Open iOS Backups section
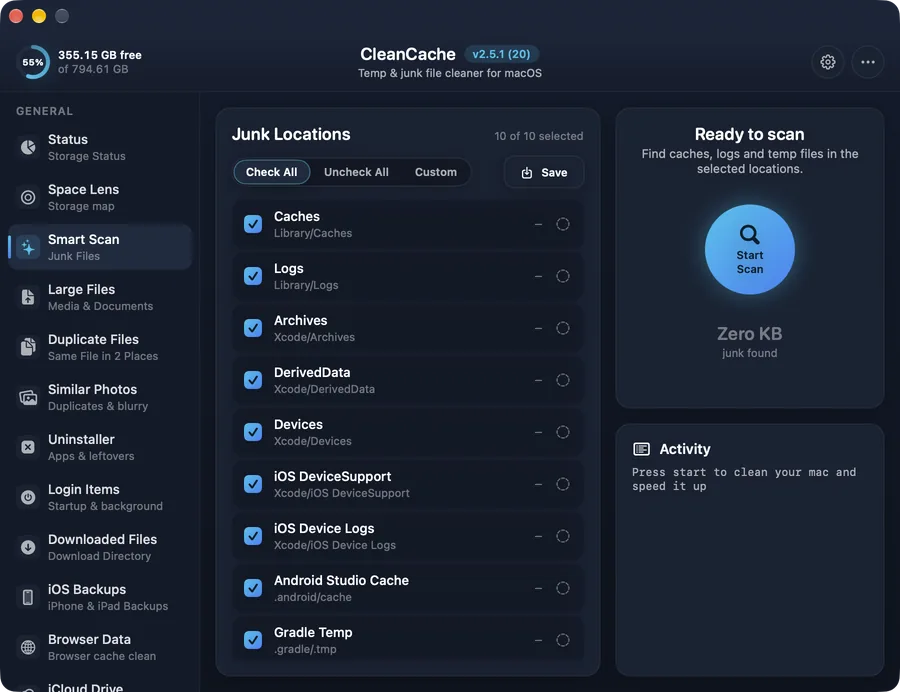The image size is (900, 692). (x=100, y=597)
